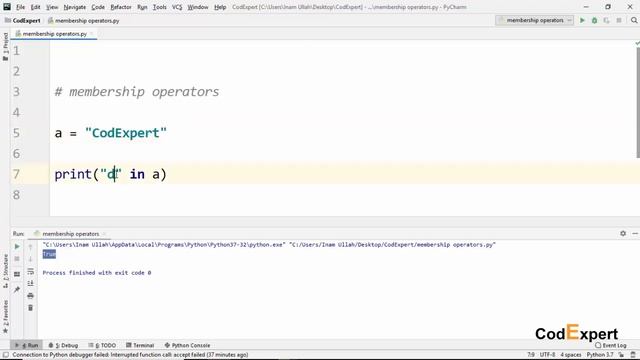Open the Navigate menu
Image resolution: width=640 pixels, height=360 pixels.
point(75,7)
